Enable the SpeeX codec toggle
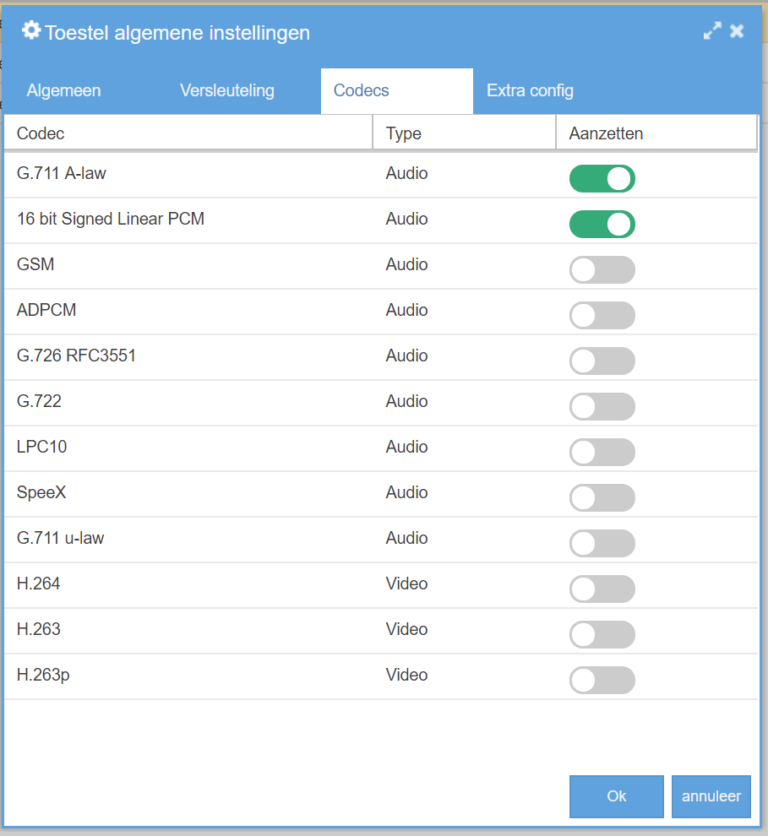The image size is (768, 836). tap(602, 498)
